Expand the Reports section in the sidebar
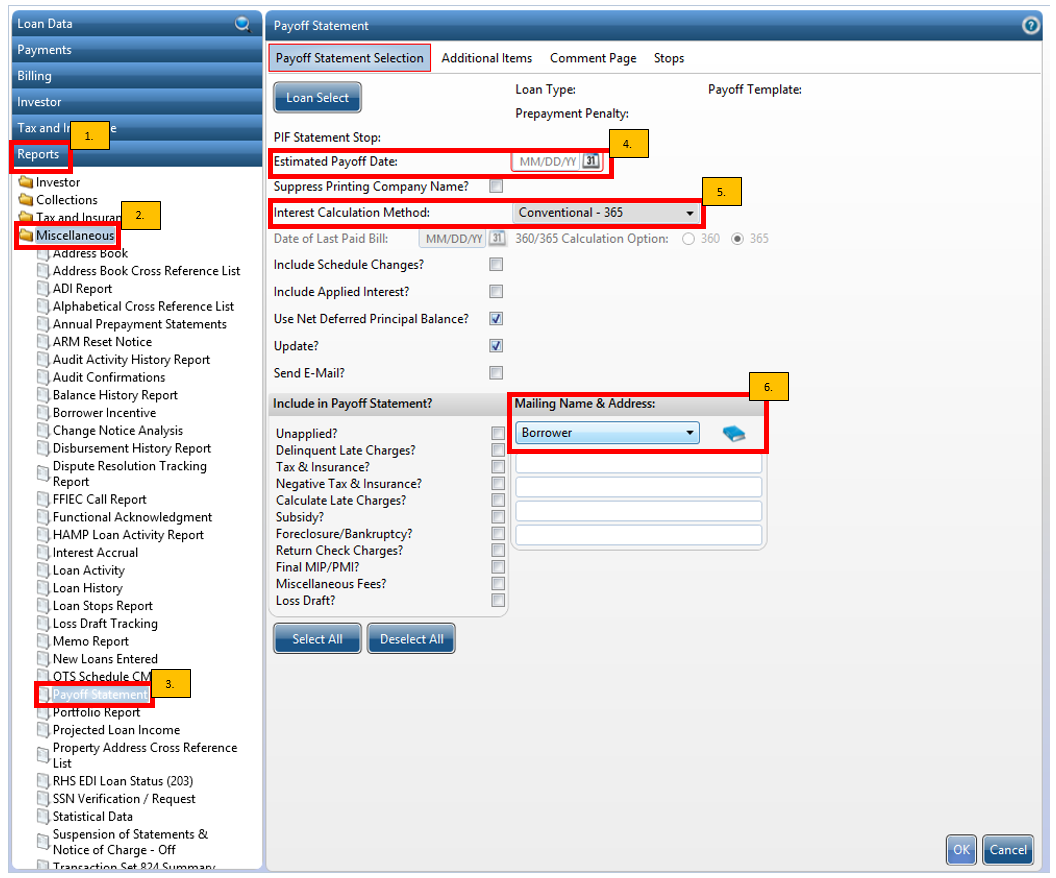The image size is (1056, 878). click(40, 155)
